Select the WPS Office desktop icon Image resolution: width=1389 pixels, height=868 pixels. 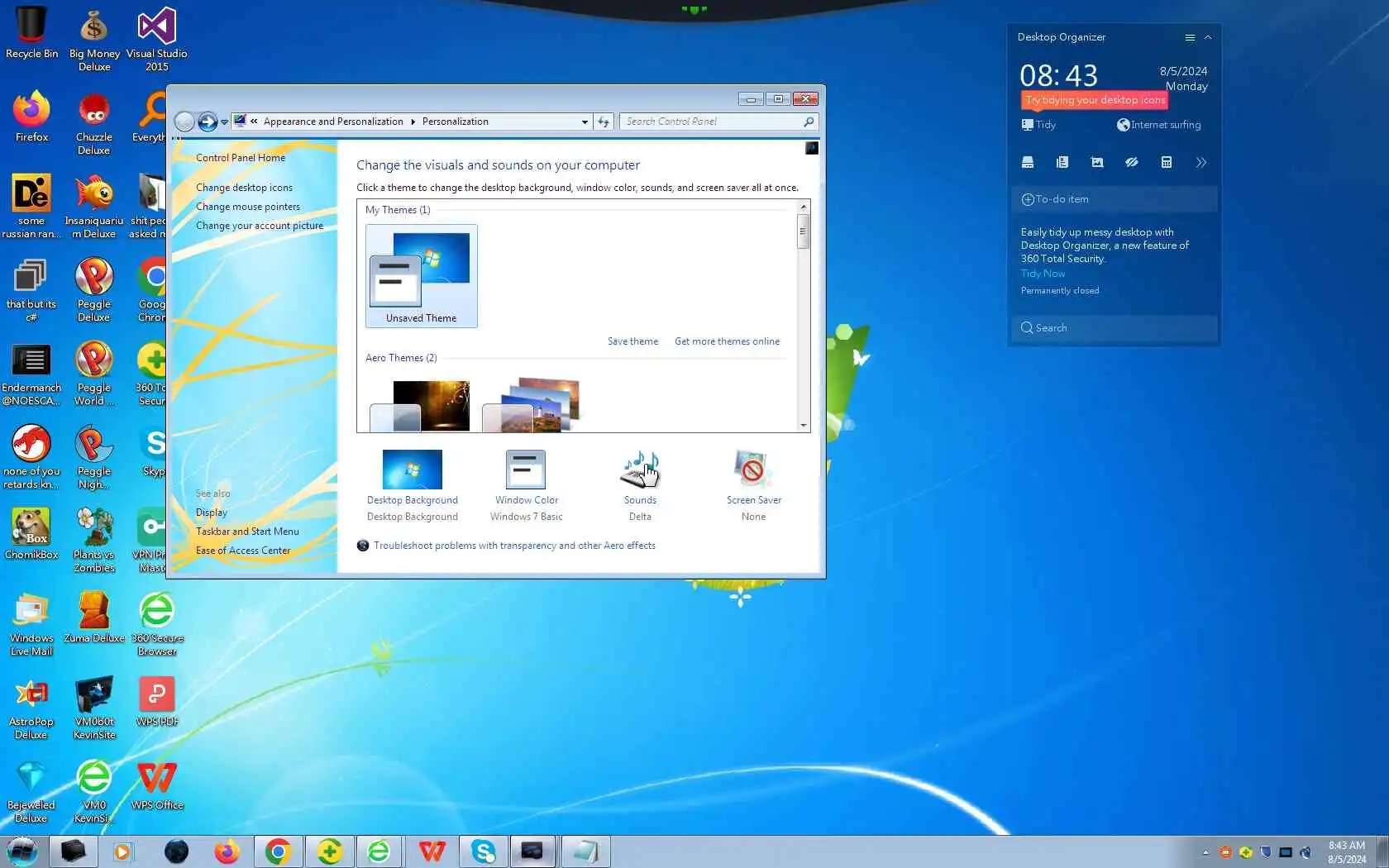[157, 785]
